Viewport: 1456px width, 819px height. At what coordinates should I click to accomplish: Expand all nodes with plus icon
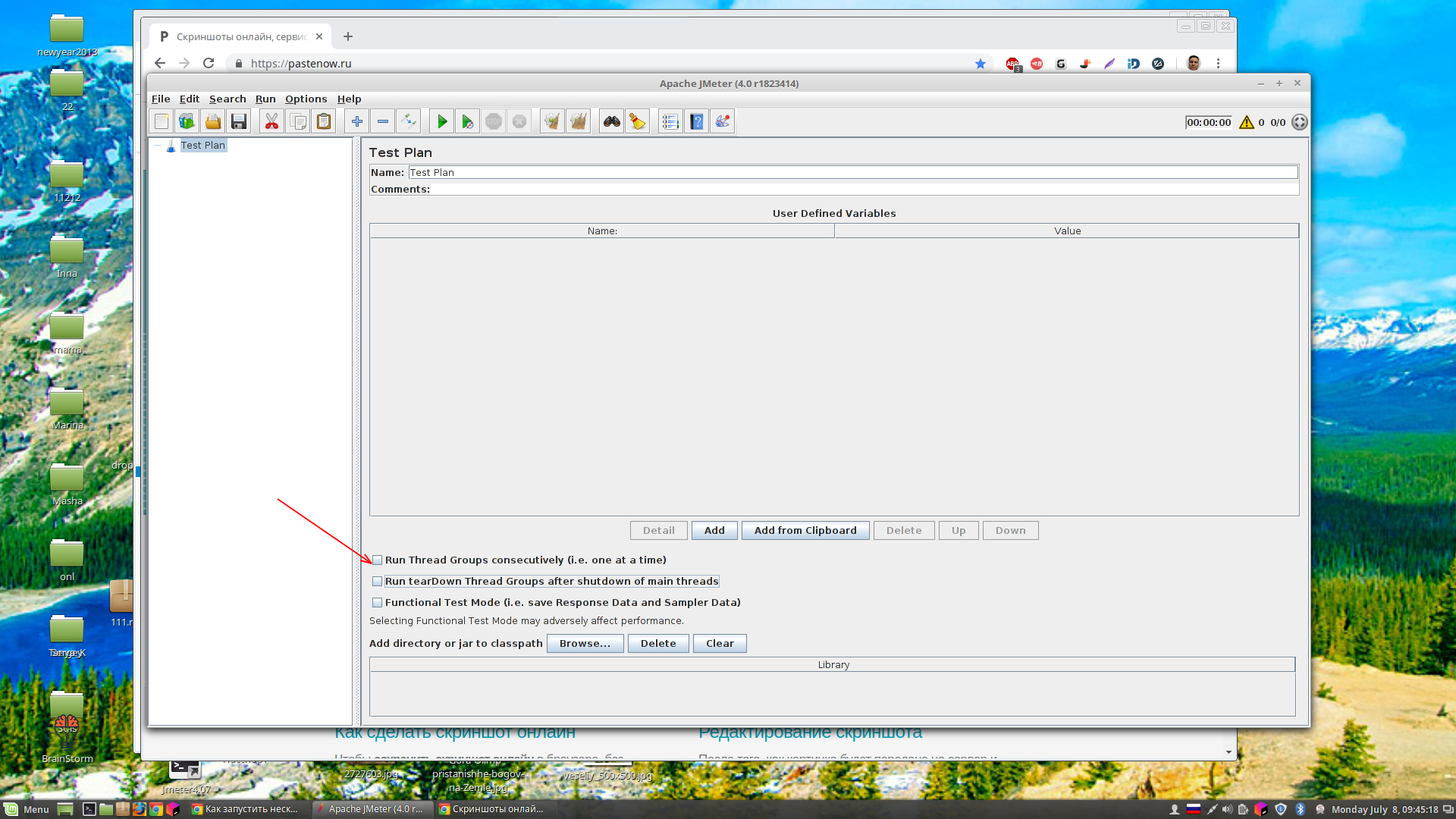click(357, 121)
